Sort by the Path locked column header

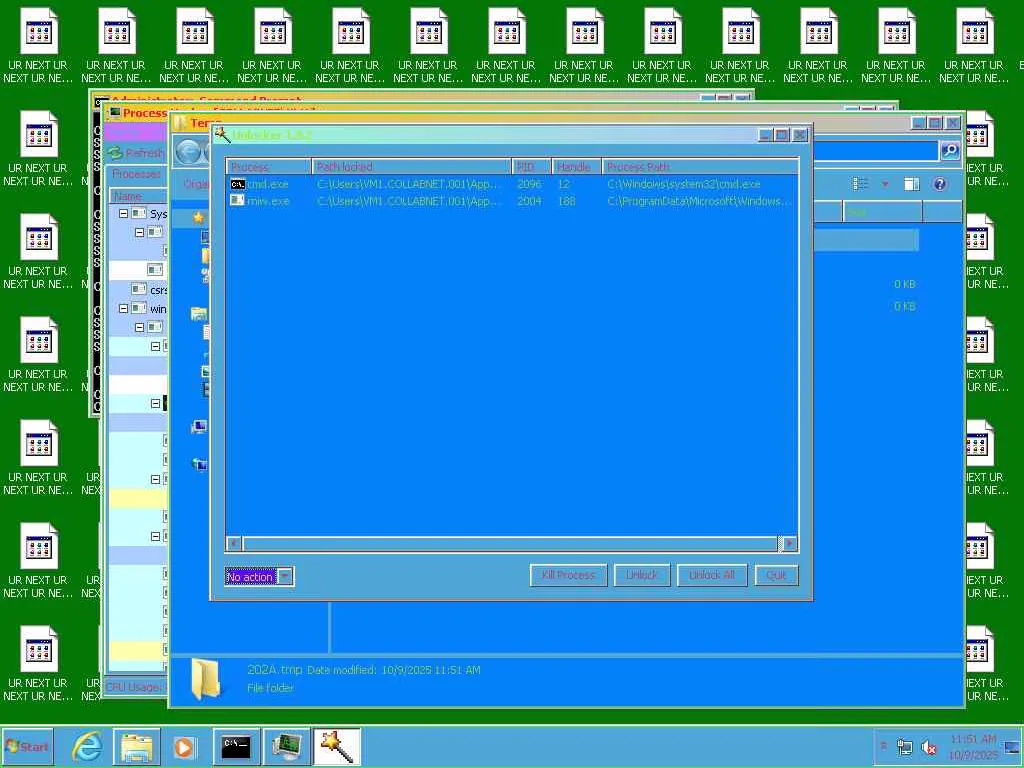coord(411,167)
